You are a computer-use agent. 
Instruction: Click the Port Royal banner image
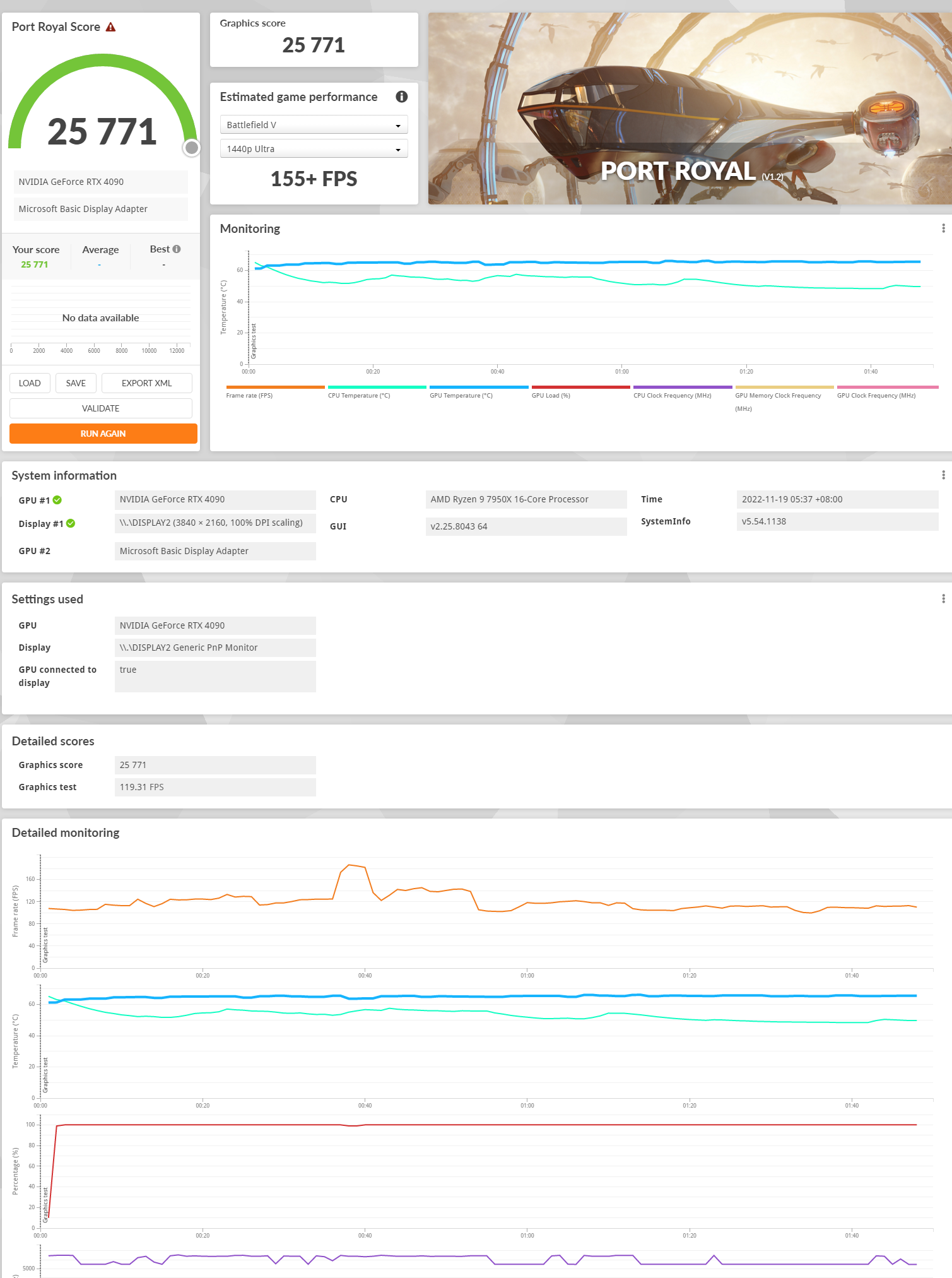pos(690,109)
